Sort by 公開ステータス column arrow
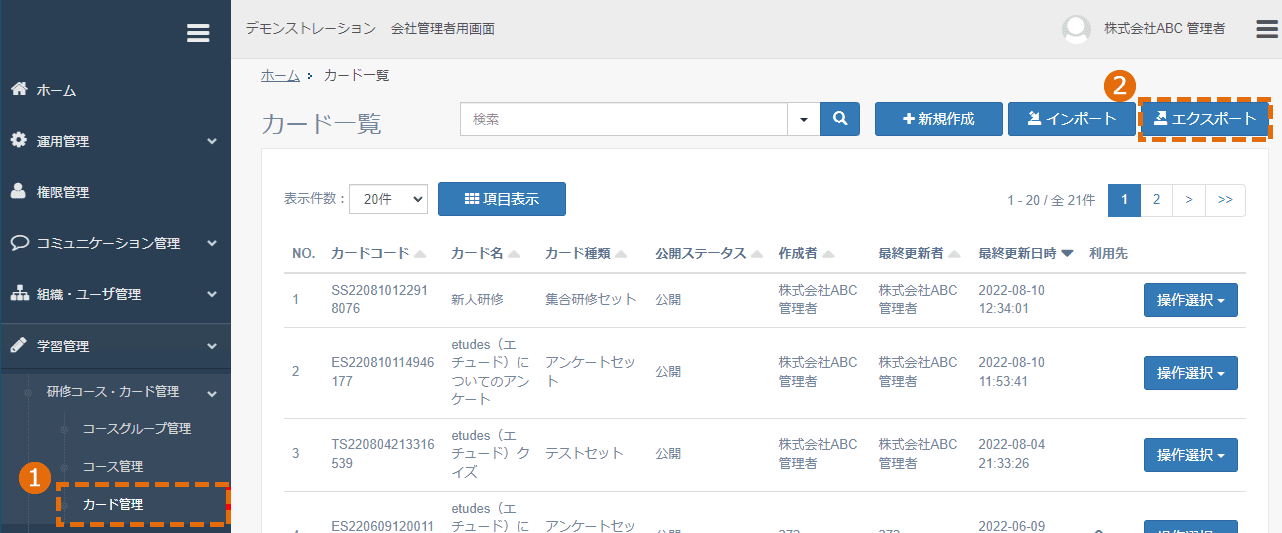The image size is (1282, 533). click(x=757, y=254)
